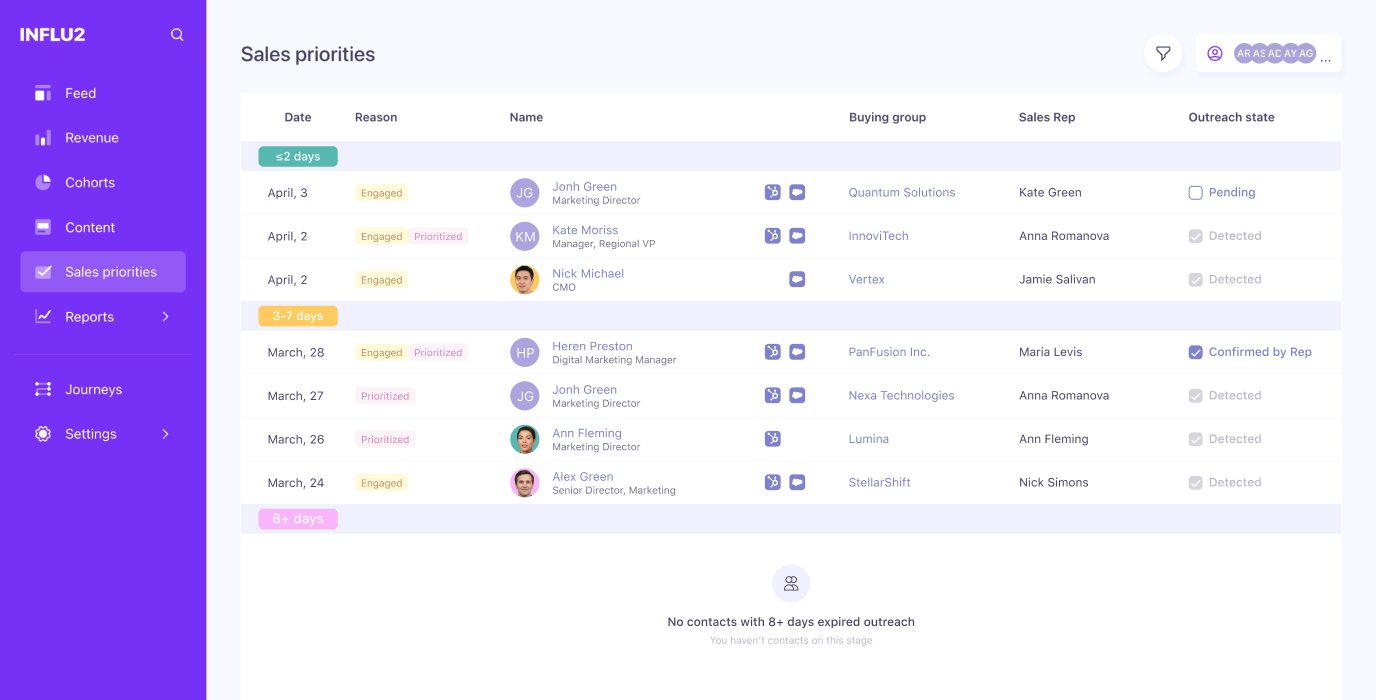Click the INFLU2 logo
Screen dimensions: 1376x700
click(52, 35)
